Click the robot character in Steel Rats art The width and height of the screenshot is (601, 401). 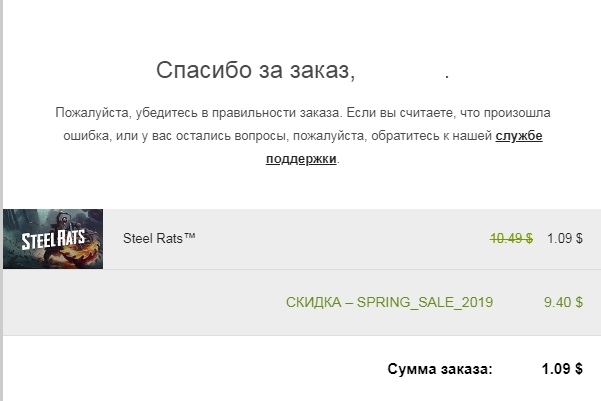coord(68,223)
